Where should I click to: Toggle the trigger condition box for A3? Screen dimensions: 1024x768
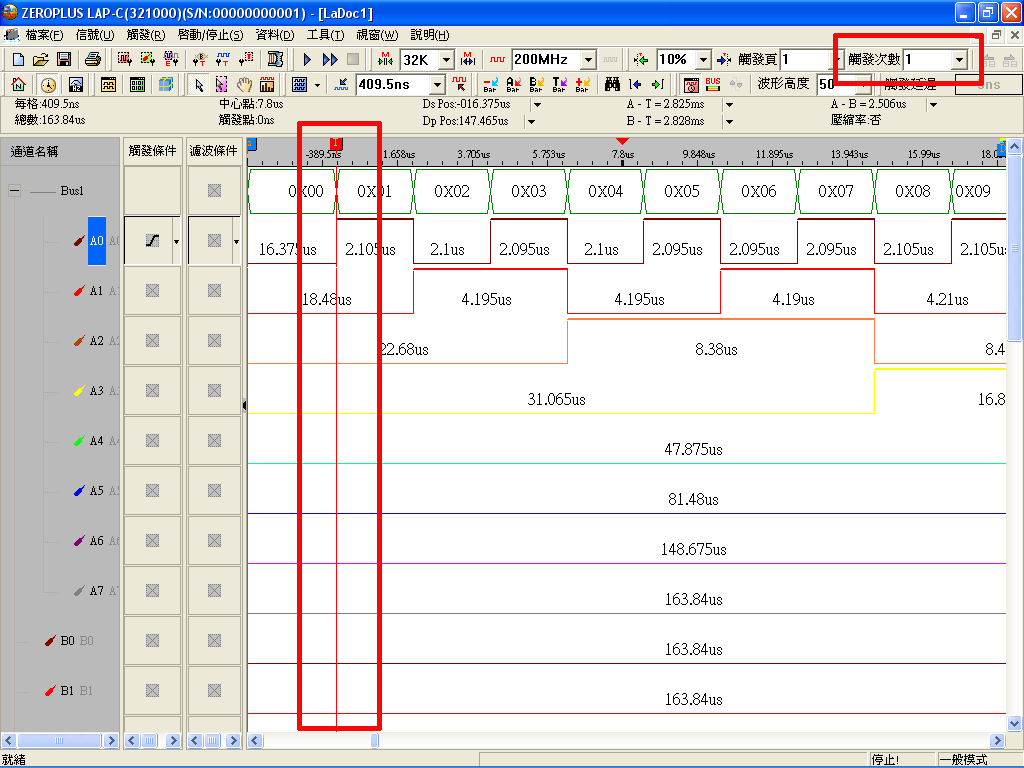(152, 391)
